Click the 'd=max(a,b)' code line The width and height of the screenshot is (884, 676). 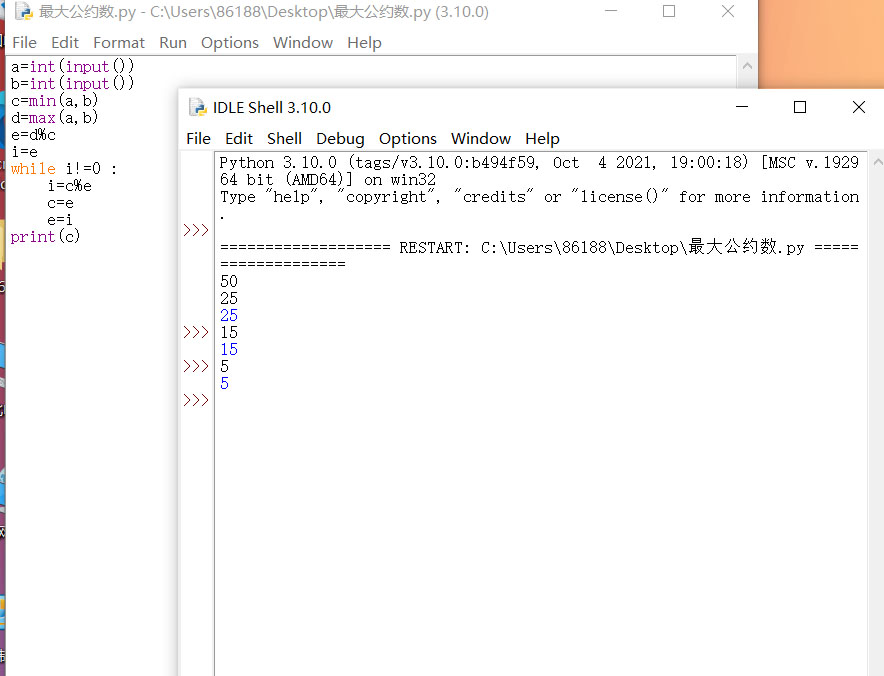point(54,118)
